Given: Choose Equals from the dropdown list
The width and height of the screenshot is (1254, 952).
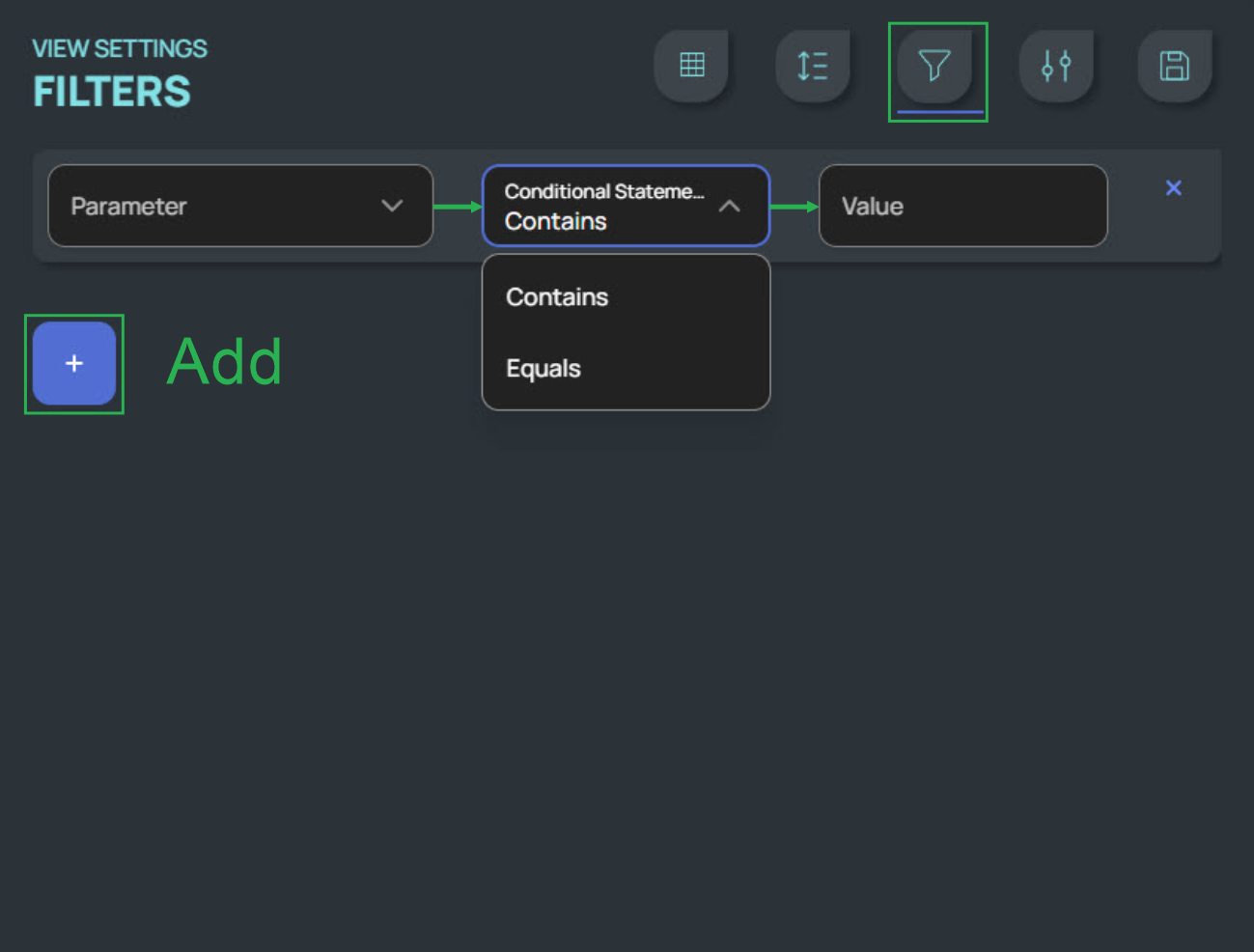Looking at the screenshot, I should [543, 369].
